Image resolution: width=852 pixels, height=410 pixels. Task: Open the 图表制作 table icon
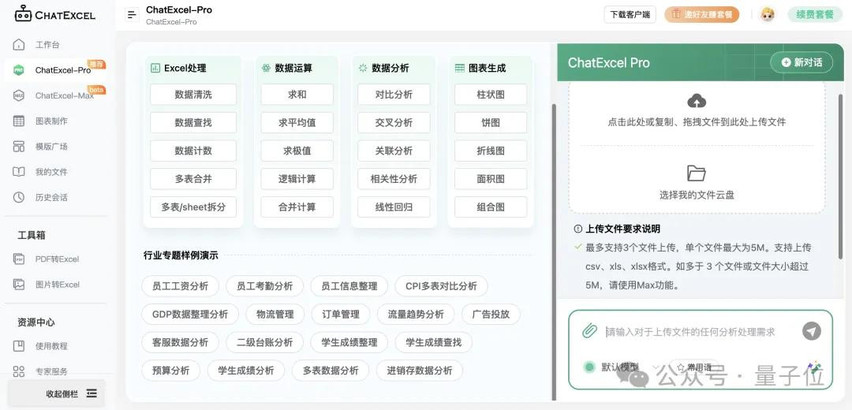19,121
